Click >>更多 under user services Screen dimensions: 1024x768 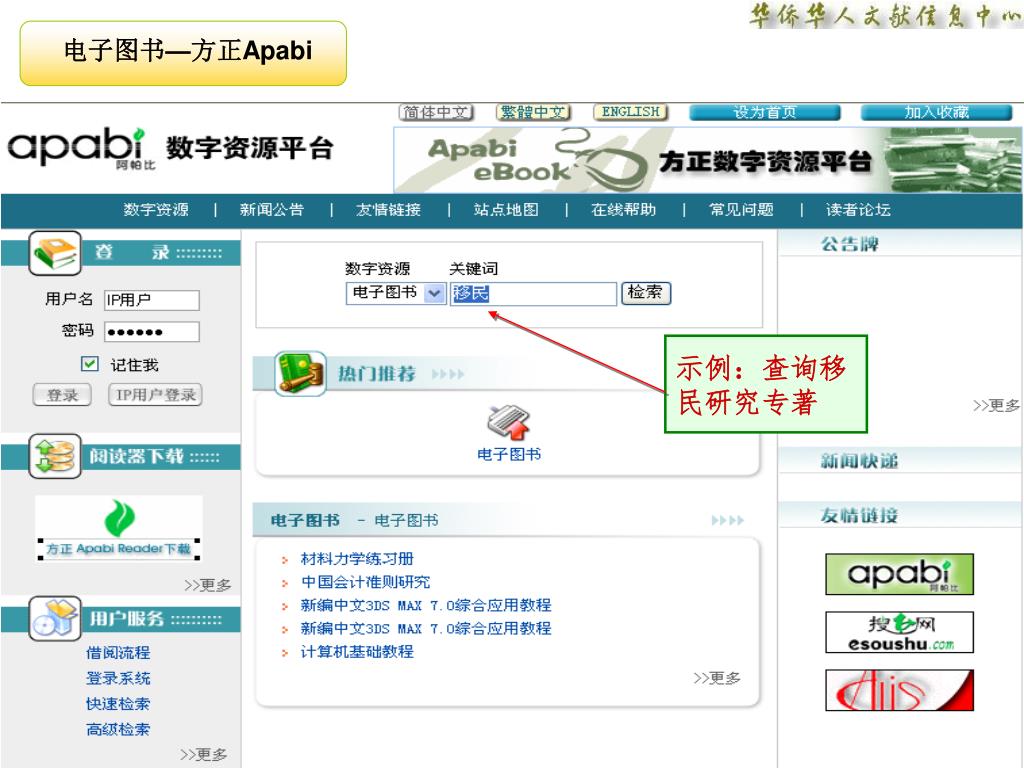204,755
